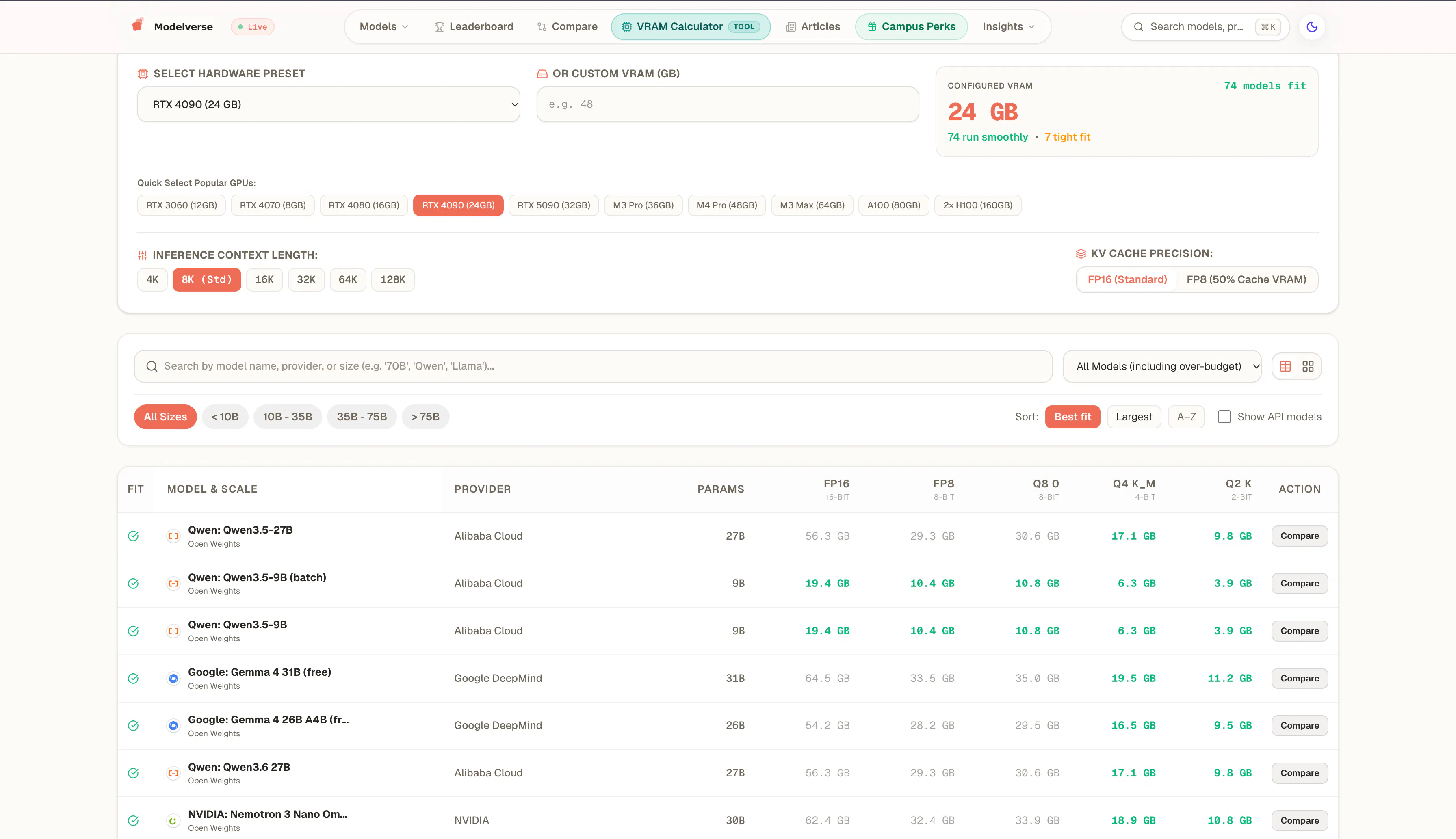The image size is (1456, 839).
Task: Filter models by 10B - 35B size
Action: click(288, 417)
